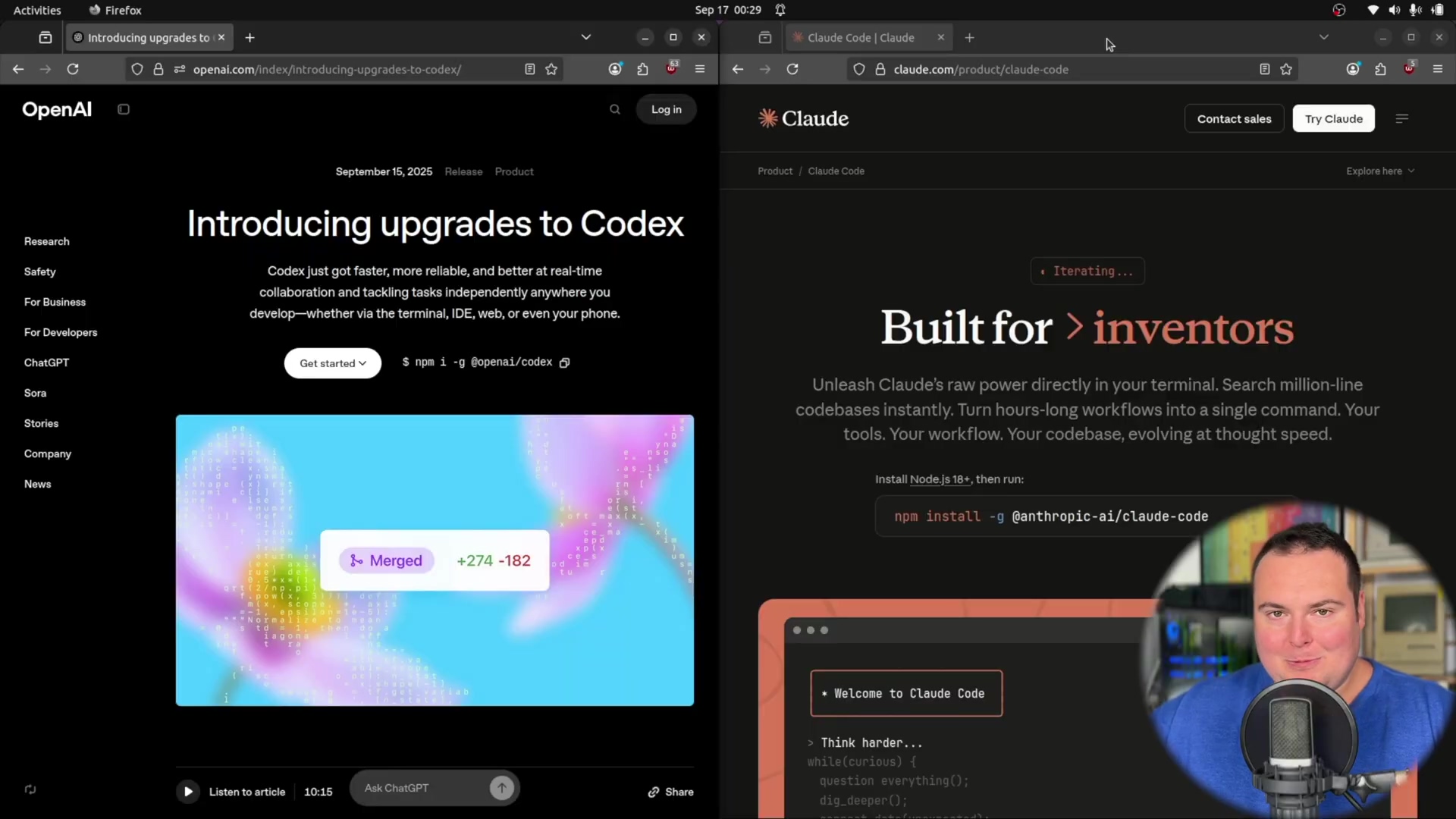Play the Listen to article audio
Viewport: 1456px width, 819px height.
[188, 792]
